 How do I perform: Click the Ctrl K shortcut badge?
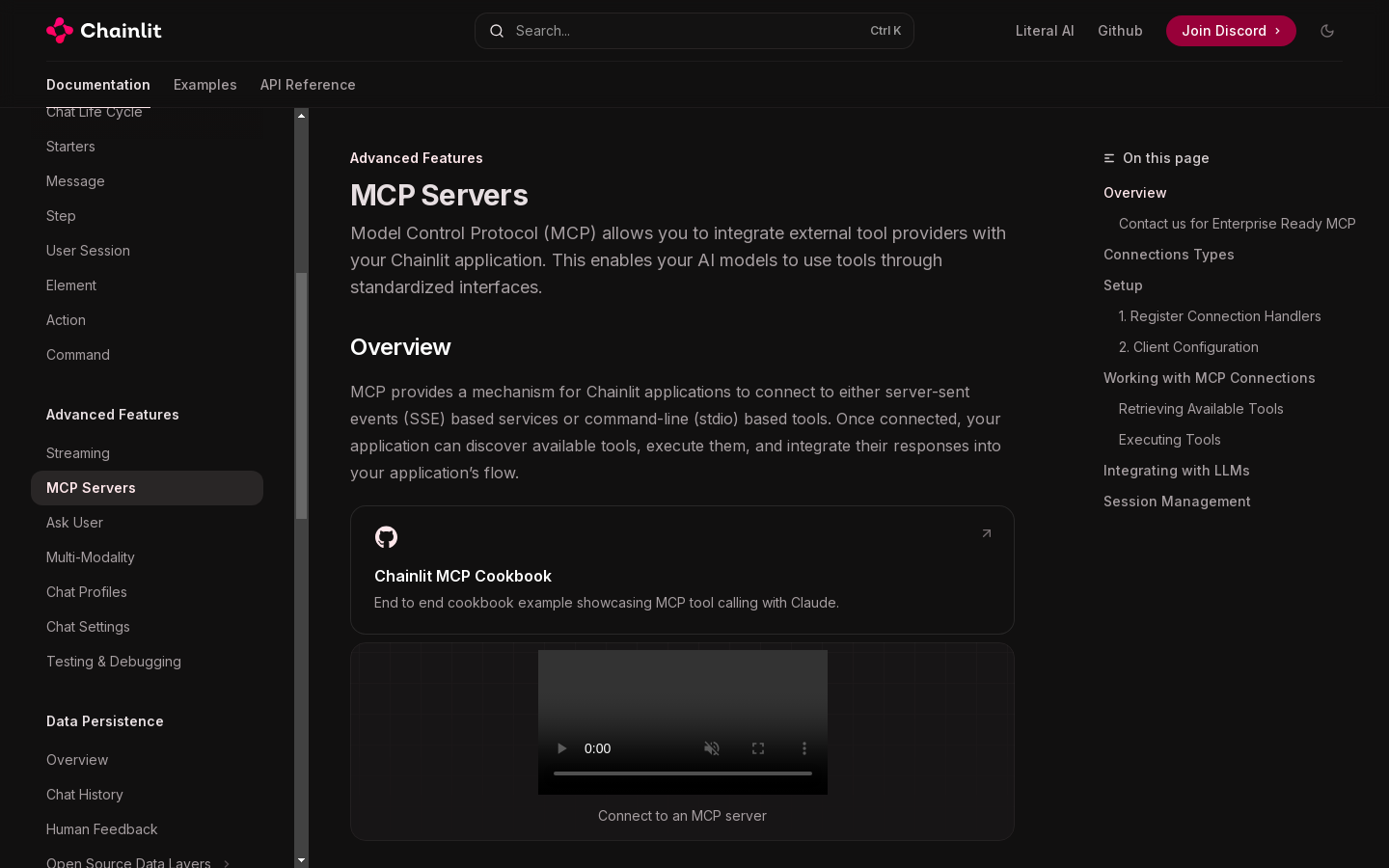[x=885, y=31]
